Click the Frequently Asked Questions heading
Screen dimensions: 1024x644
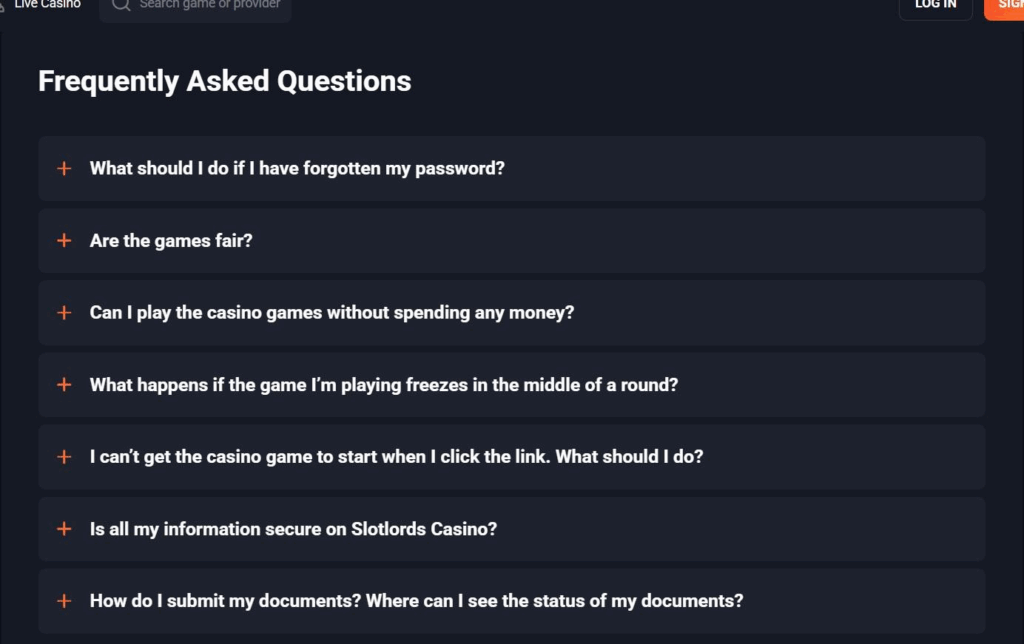point(223,81)
